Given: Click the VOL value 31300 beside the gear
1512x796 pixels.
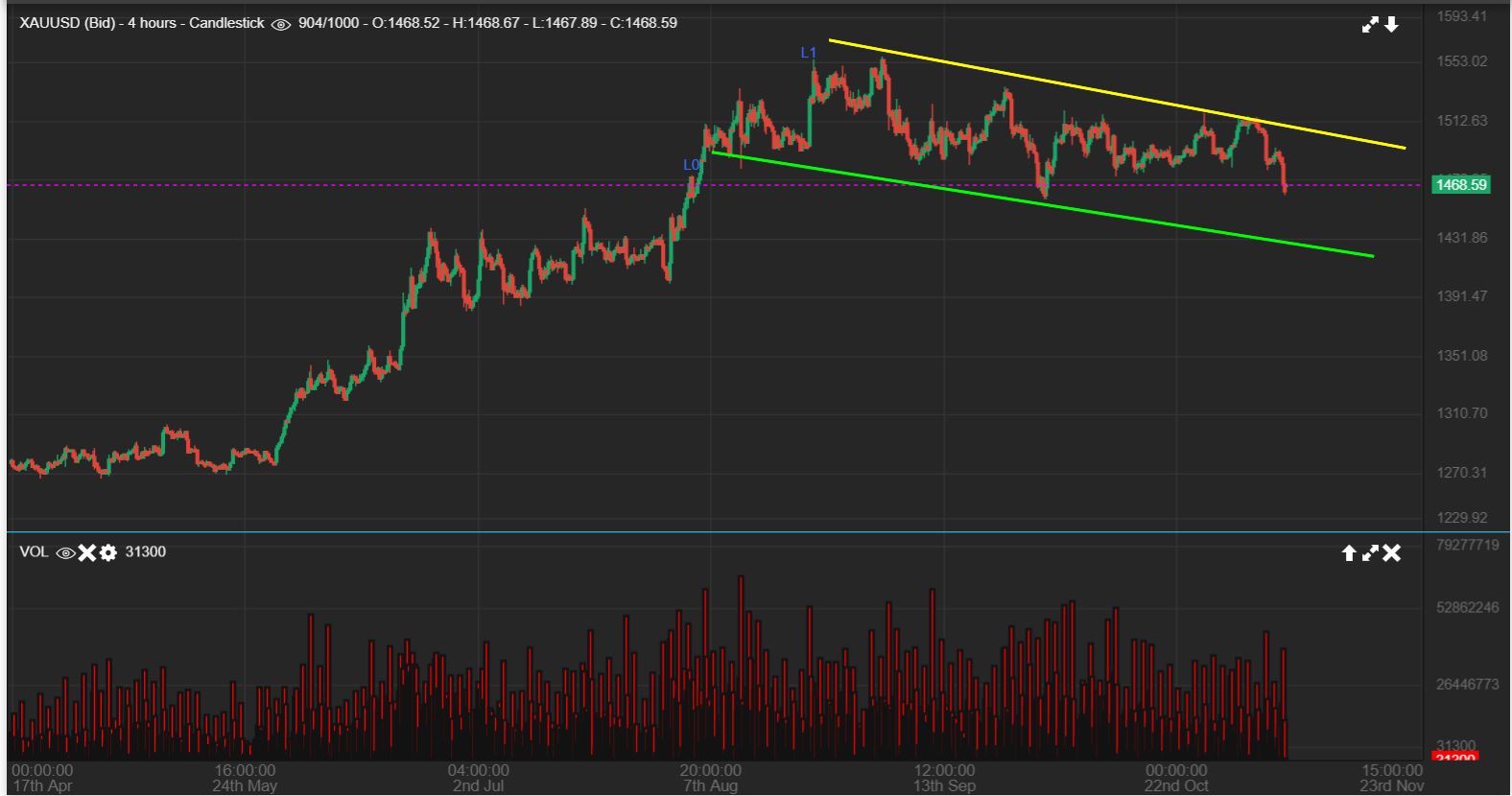Looking at the screenshot, I should (x=146, y=552).
